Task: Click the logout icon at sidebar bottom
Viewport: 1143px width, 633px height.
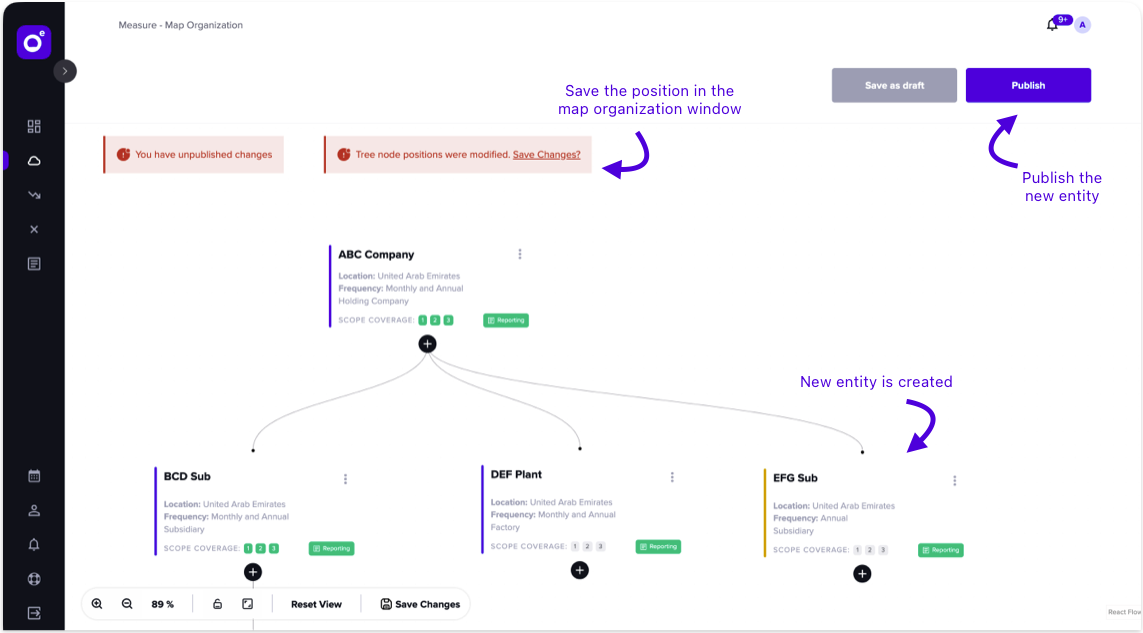Action: (x=34, y=613)
